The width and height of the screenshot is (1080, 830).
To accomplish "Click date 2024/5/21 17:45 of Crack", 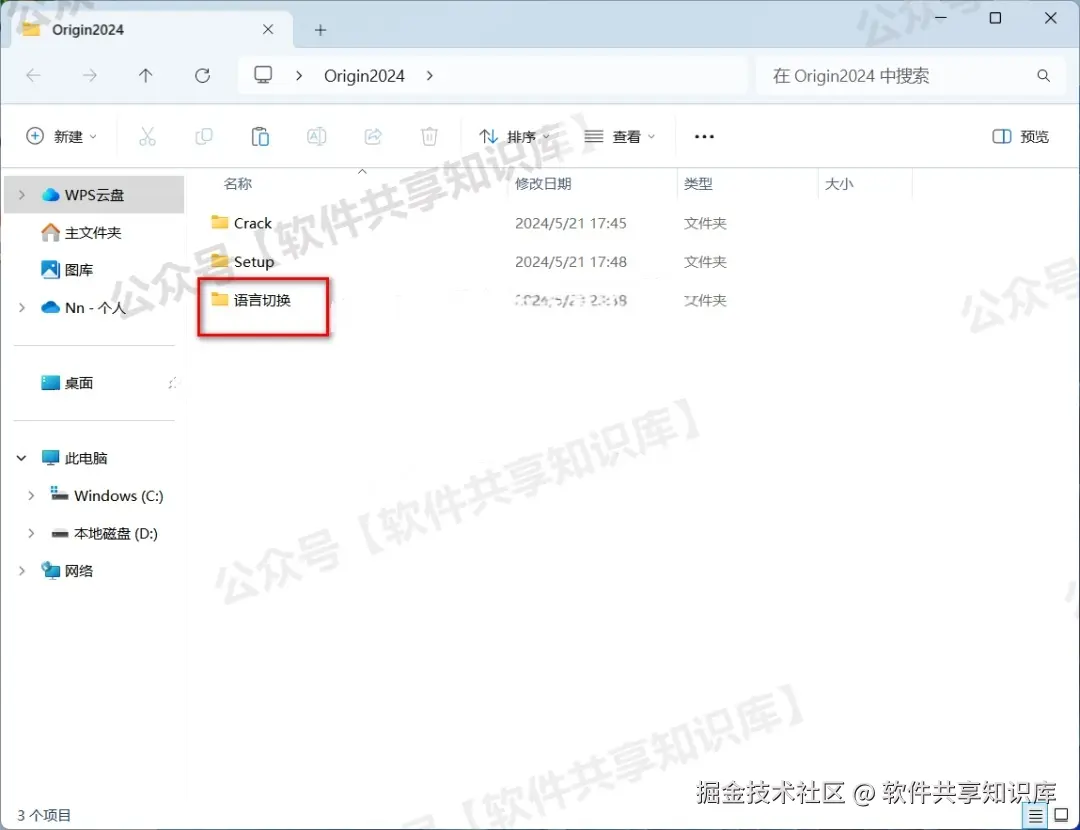I will [x=571, y=223].
